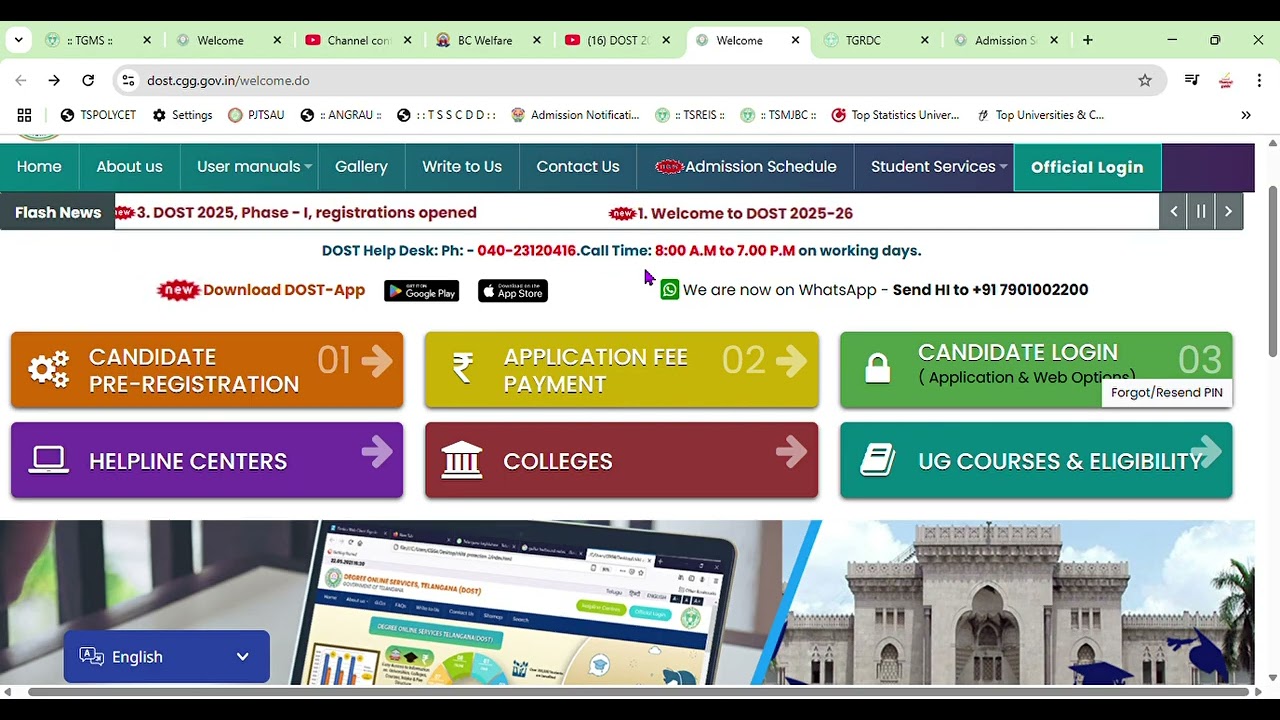1280x720 pixels.
Task: Open the Top Statistics Universities bookmark
Action: (x=895, y=115)
